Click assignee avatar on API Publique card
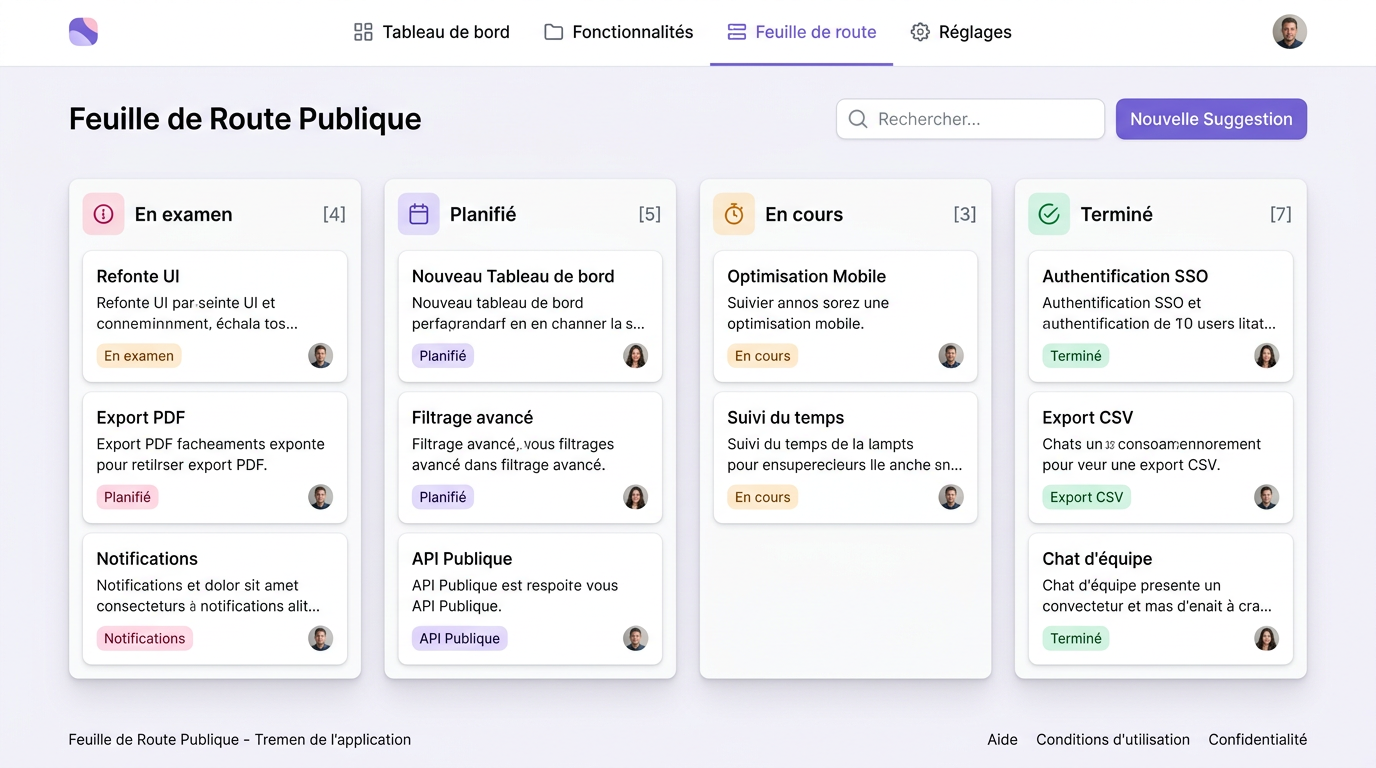1376x768 pixels. click(636, 638)
